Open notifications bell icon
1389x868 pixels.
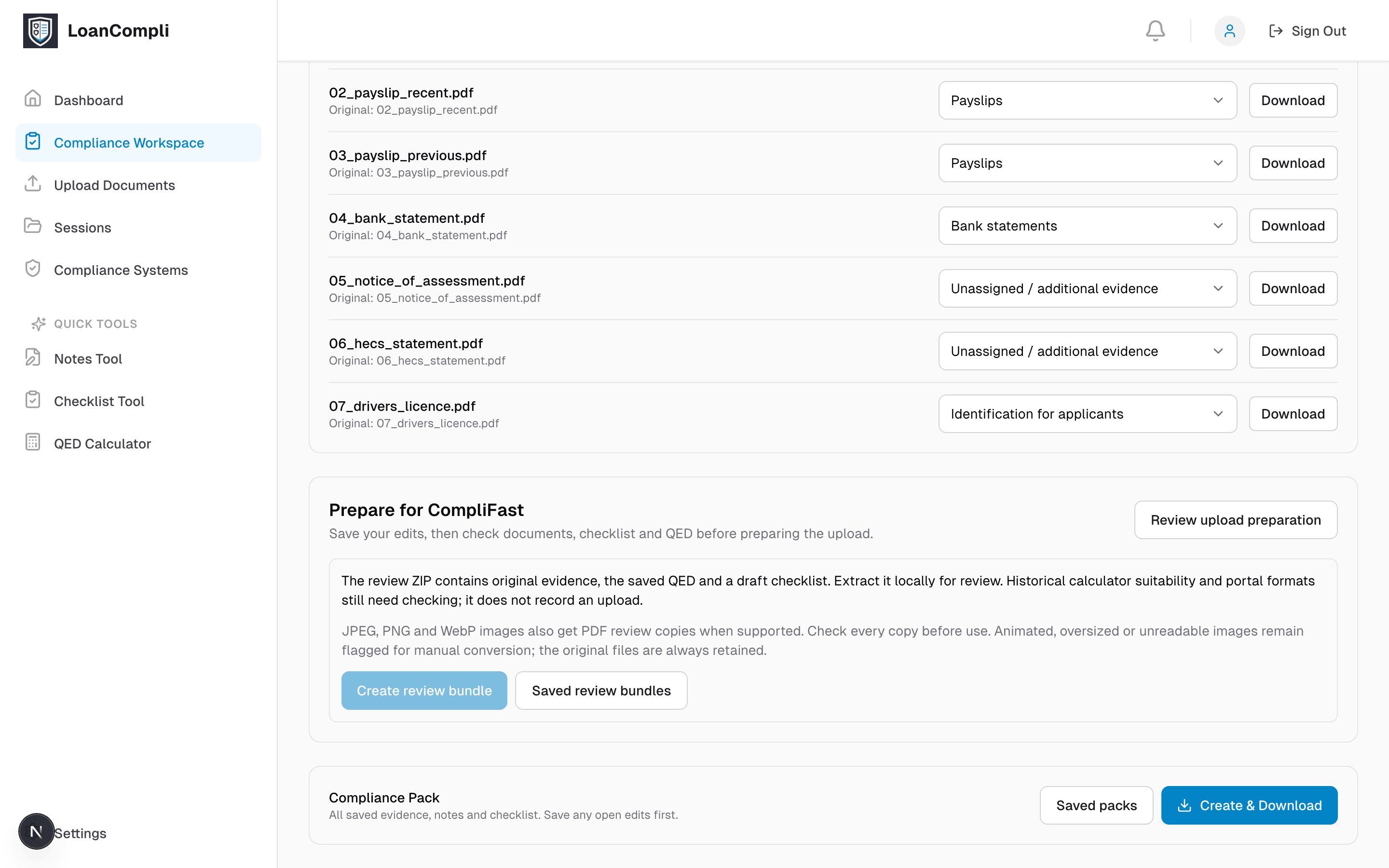[x=1155, y=30]
